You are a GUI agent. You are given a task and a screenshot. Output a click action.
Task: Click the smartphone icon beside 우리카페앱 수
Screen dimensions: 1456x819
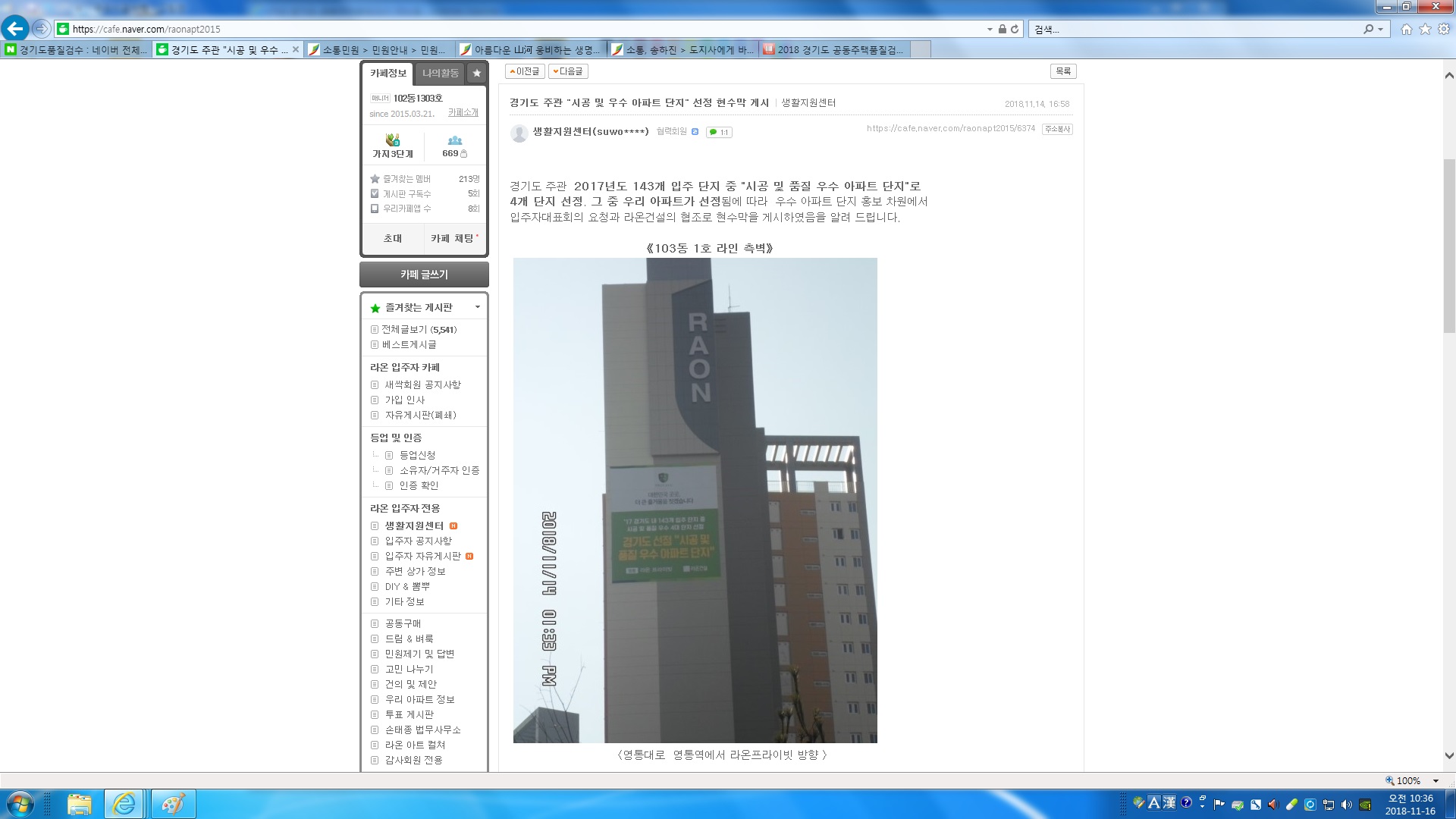tap(374, 209)
